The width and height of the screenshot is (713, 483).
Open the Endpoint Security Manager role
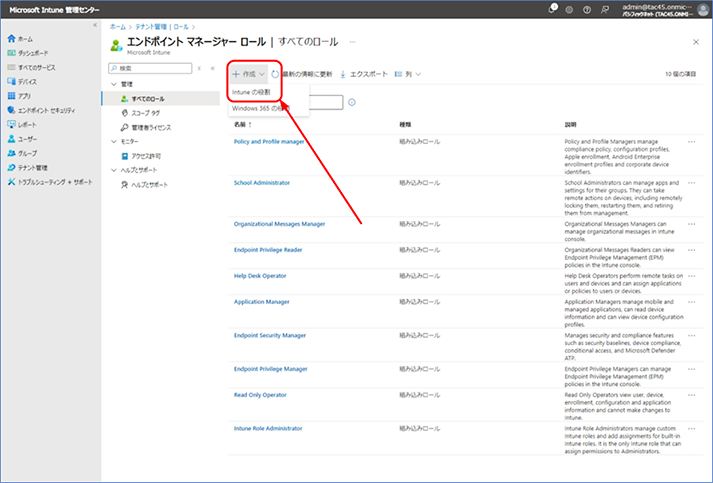270,335
